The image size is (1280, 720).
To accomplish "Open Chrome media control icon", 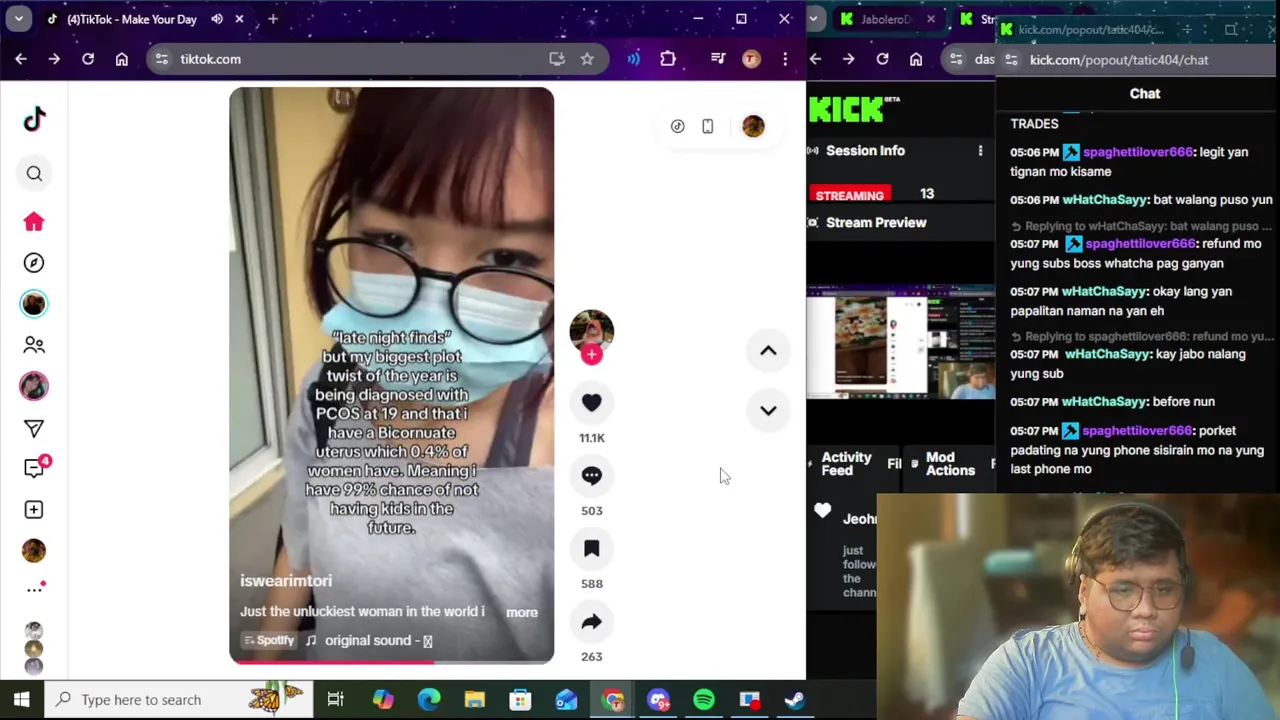I will click(x=718, y=59).
